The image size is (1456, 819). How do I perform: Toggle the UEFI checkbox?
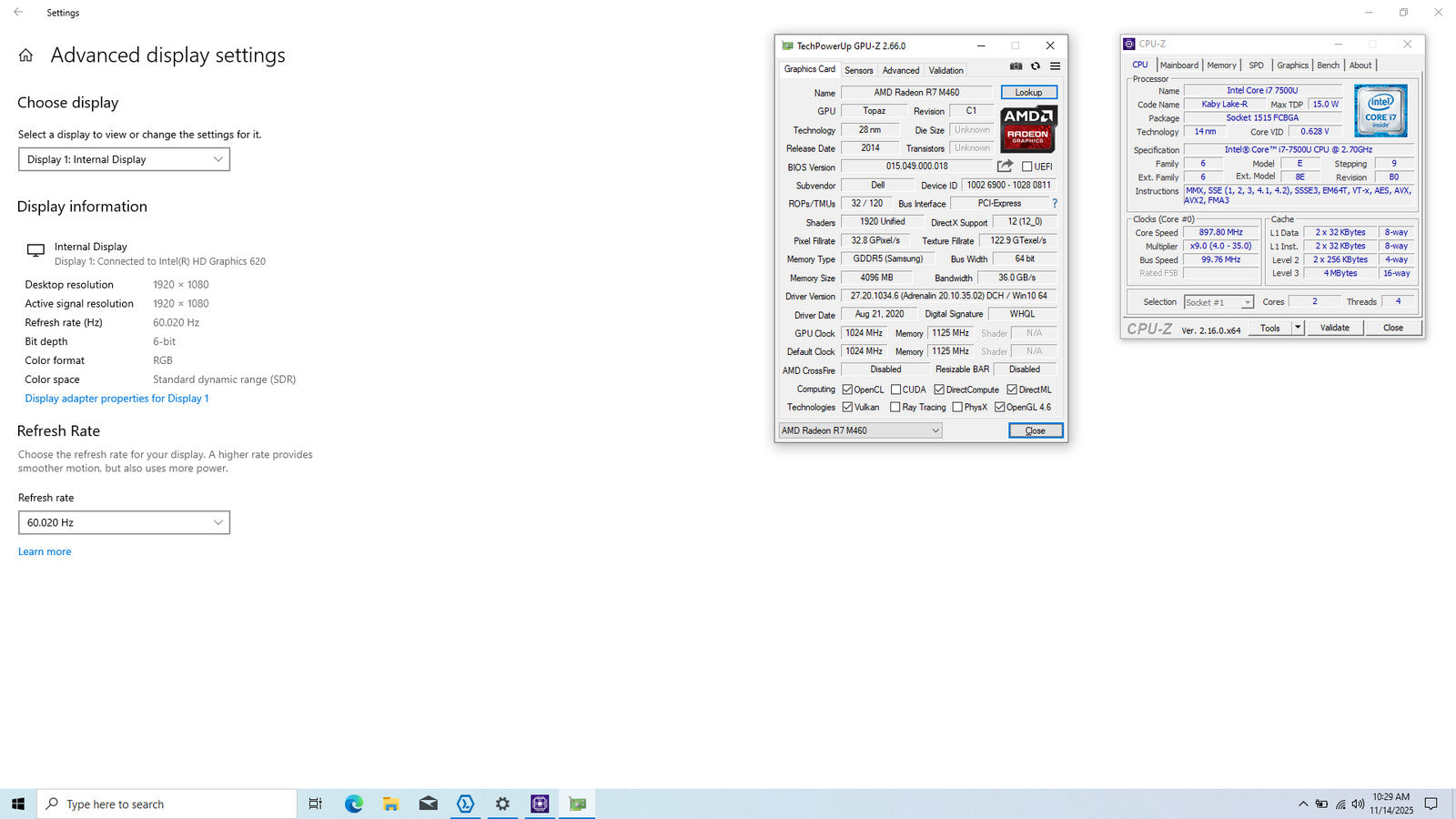[x=1027, y=167]
